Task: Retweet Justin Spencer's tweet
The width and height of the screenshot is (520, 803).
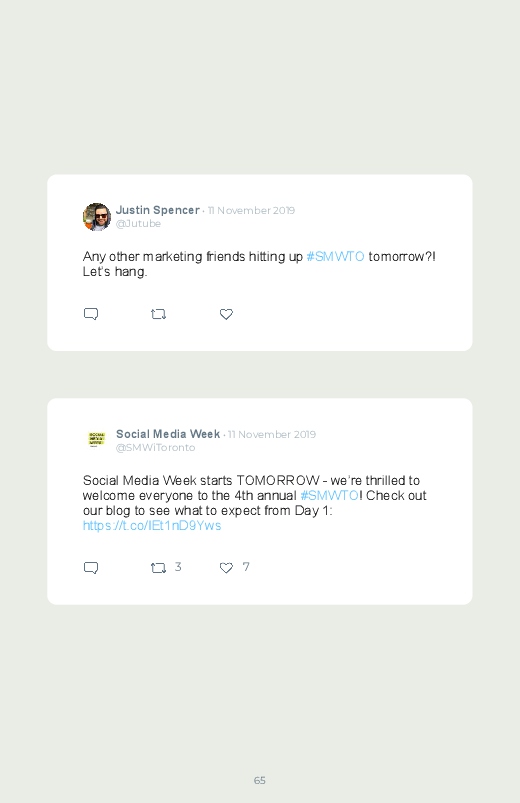Action: [158, 314]
